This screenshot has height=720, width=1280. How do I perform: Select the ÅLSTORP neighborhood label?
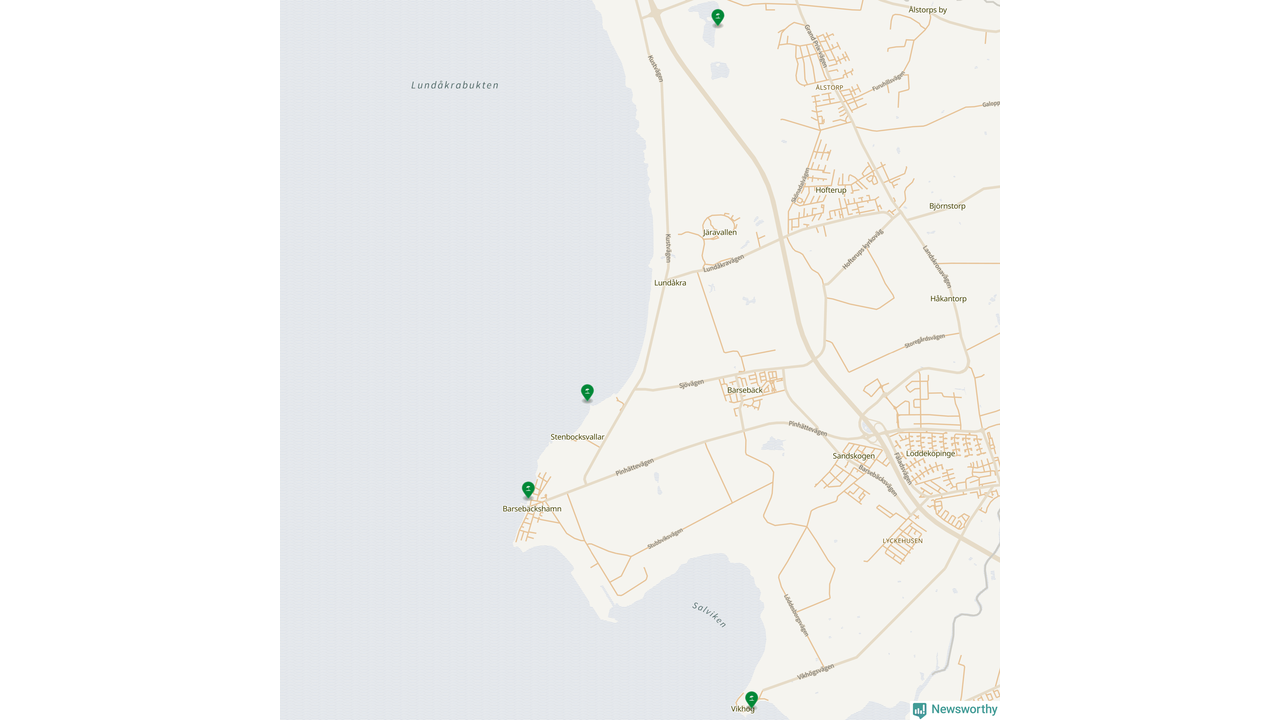tap(830, 88)
